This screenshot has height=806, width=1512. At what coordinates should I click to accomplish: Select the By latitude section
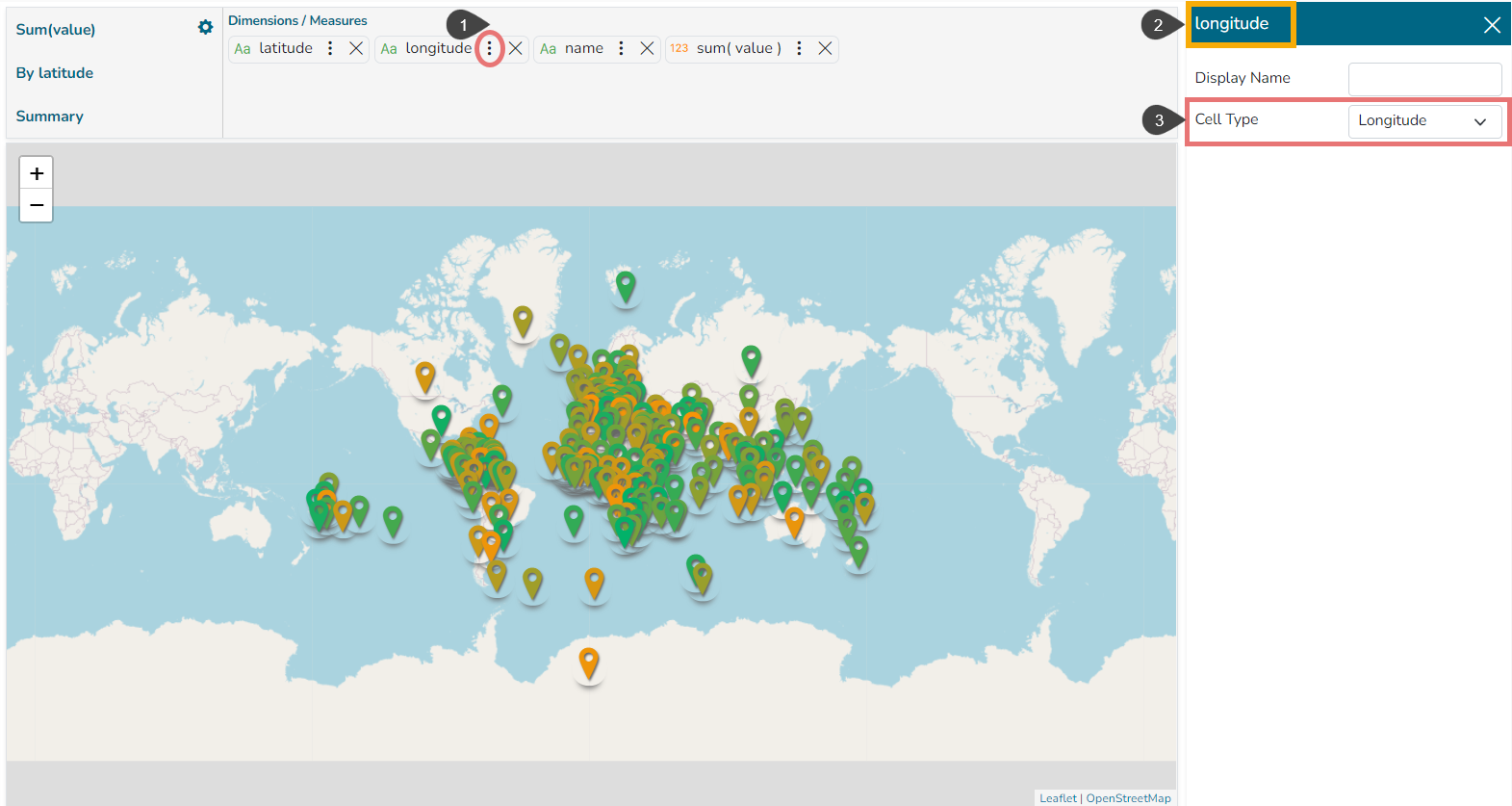click(x=55, y=73)
